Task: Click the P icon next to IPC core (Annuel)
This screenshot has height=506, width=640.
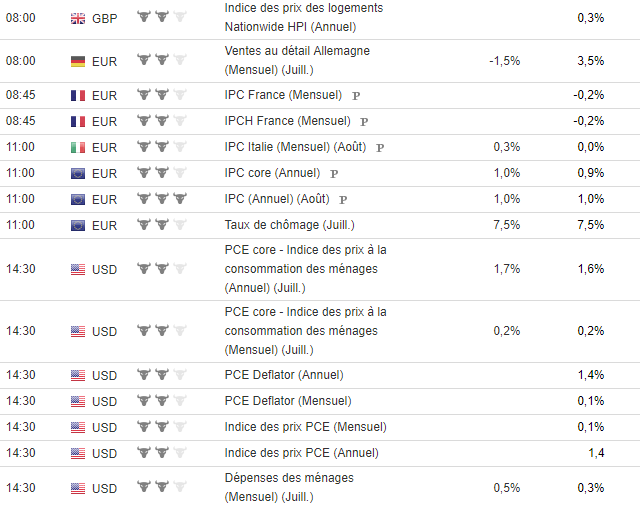Action: pyautogui.click(x=334, y=174)
